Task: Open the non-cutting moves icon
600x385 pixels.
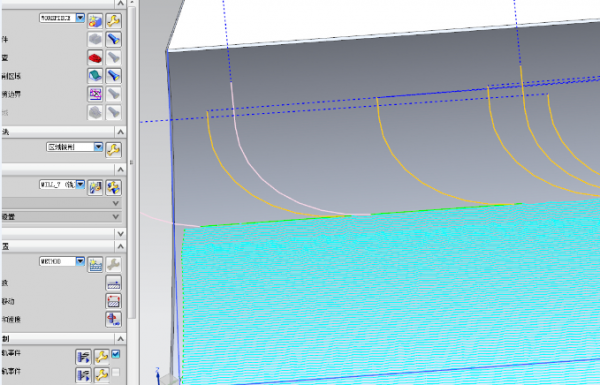Action: click(114, 301)
